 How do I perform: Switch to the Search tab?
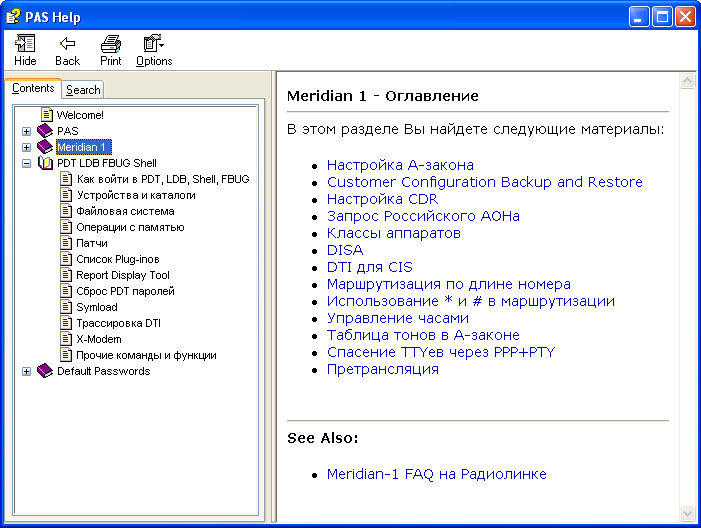pyautogui.click(x=83, y=89)
